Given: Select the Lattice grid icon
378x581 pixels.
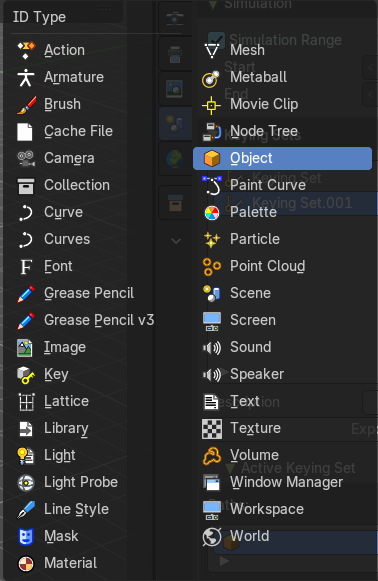Looking at the screenshot, I should [26, 402].
